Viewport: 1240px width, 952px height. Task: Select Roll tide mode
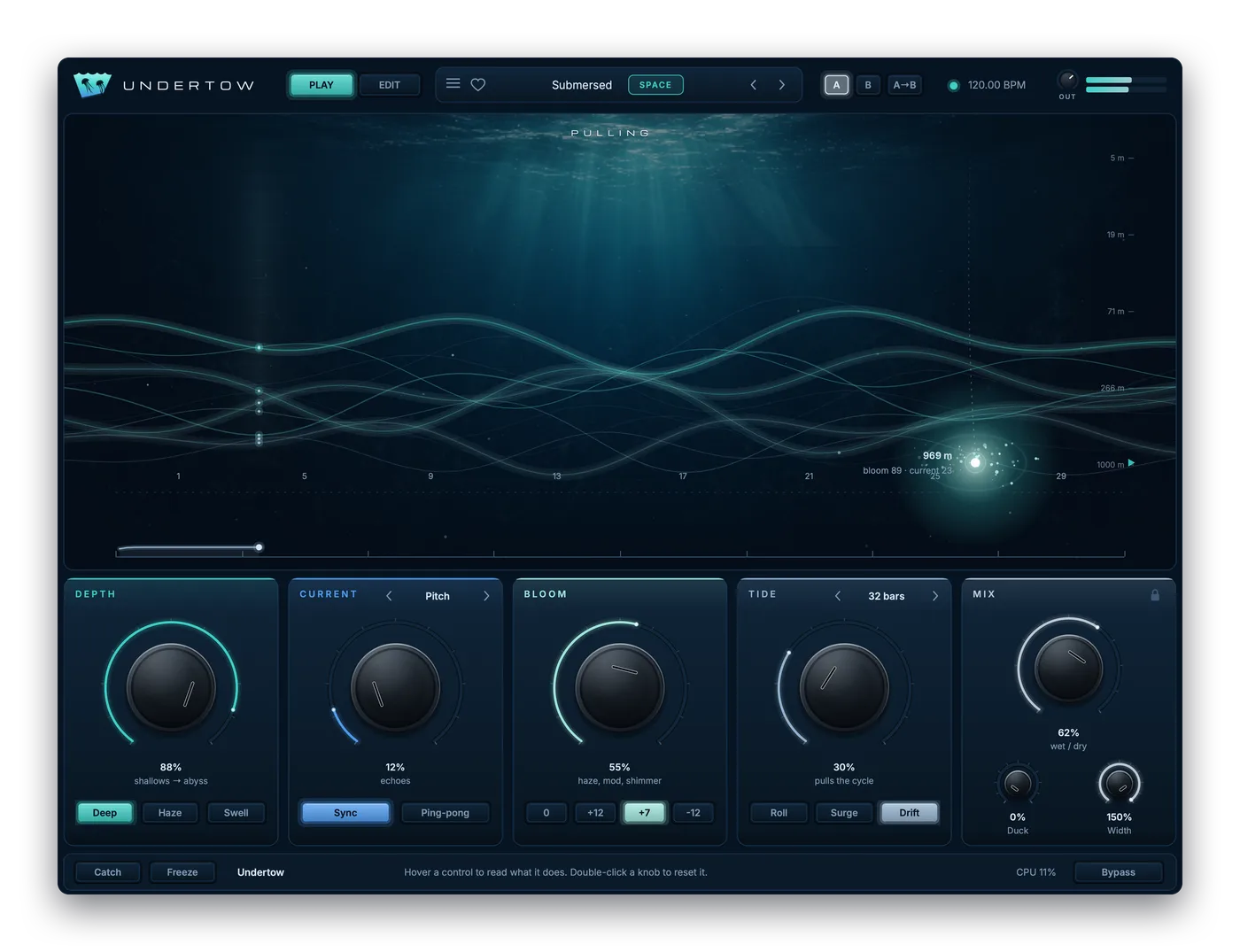[x=779, y=813]
